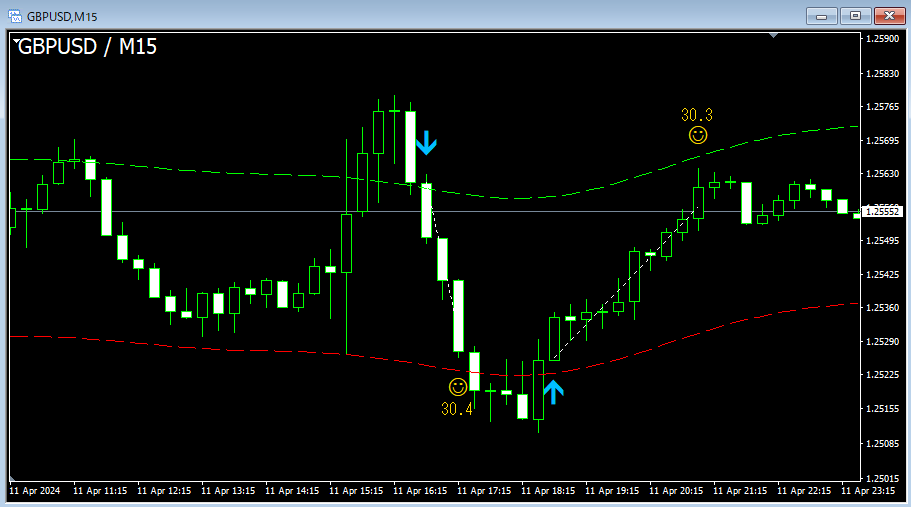Click the 11 Apr 20:15 time label
The width and height of the screenshot is (911, 507).
pos(676,491)
